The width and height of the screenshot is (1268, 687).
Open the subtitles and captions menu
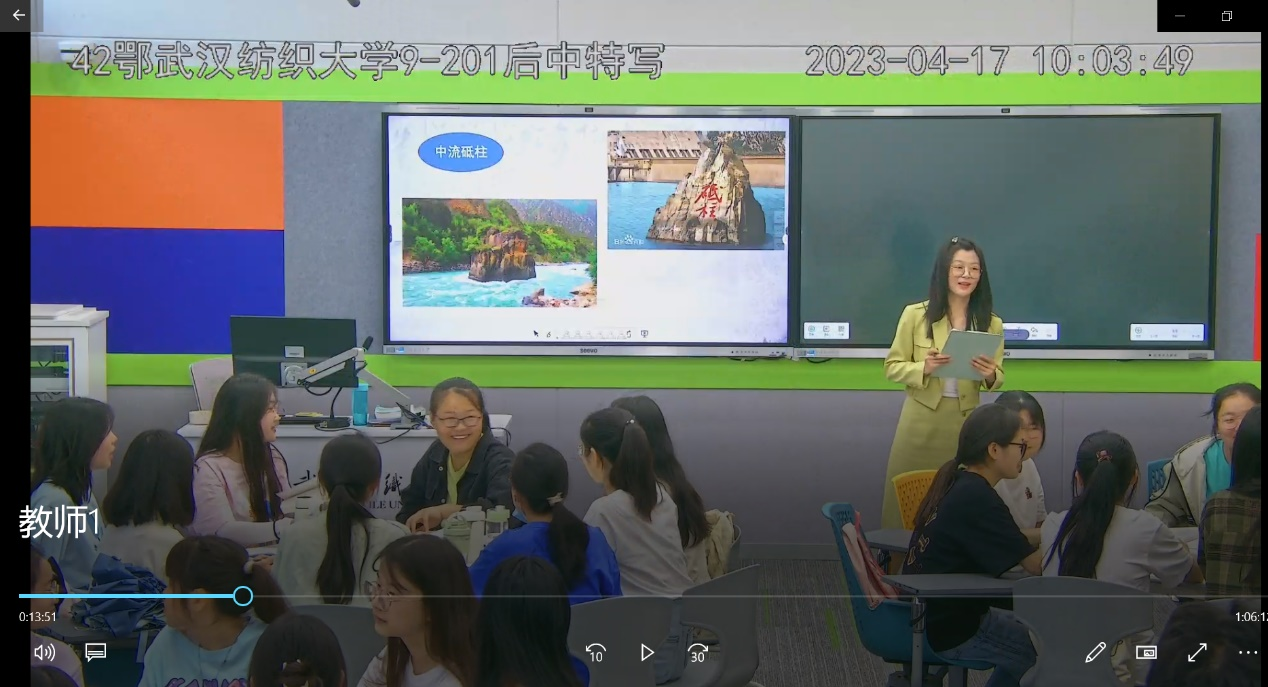coord(96,652)
